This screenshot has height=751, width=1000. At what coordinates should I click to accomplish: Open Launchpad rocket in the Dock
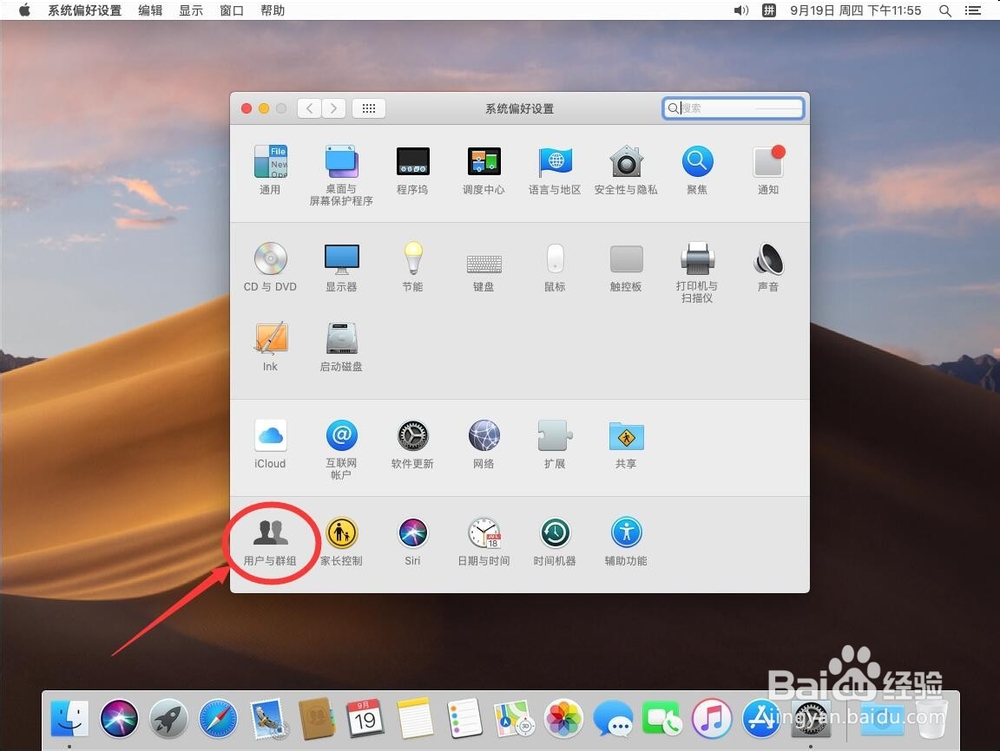pos(168,718)
